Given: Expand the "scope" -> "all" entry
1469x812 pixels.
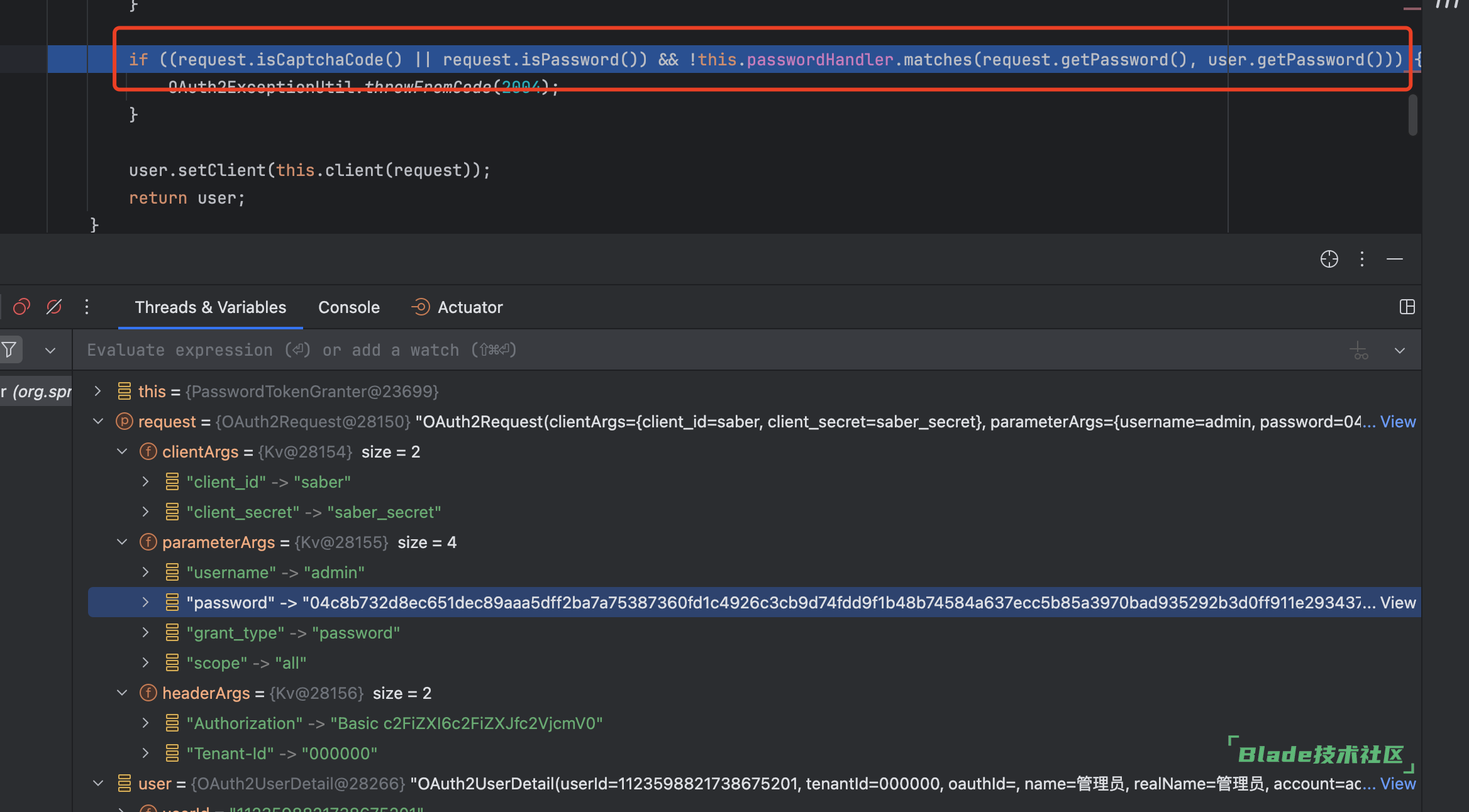Looking at the screenshot, I should click(x=146, y=662).
